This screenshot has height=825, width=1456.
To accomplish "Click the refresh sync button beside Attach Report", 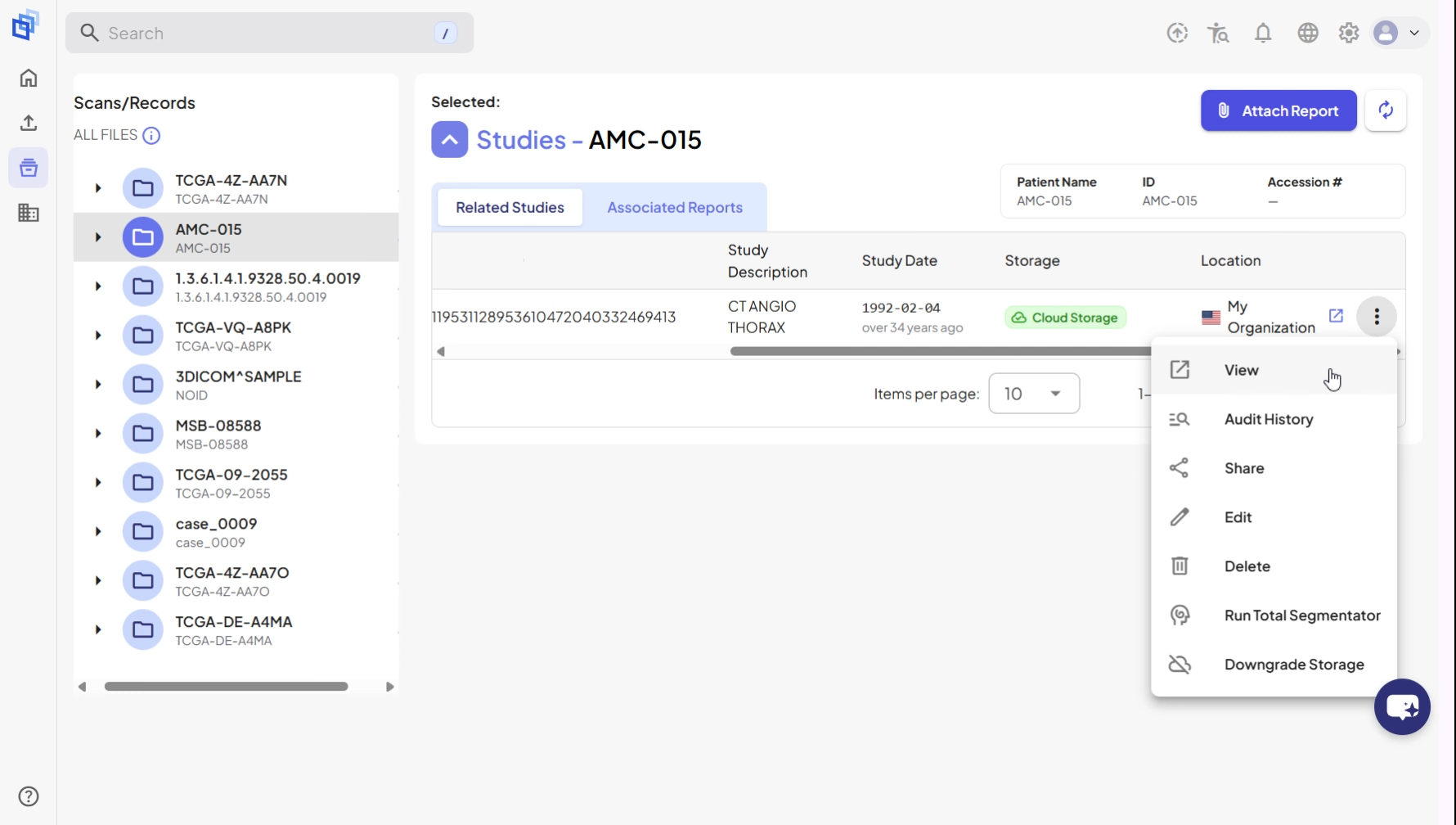I will pyautogui.click(x=1386, y=110).
